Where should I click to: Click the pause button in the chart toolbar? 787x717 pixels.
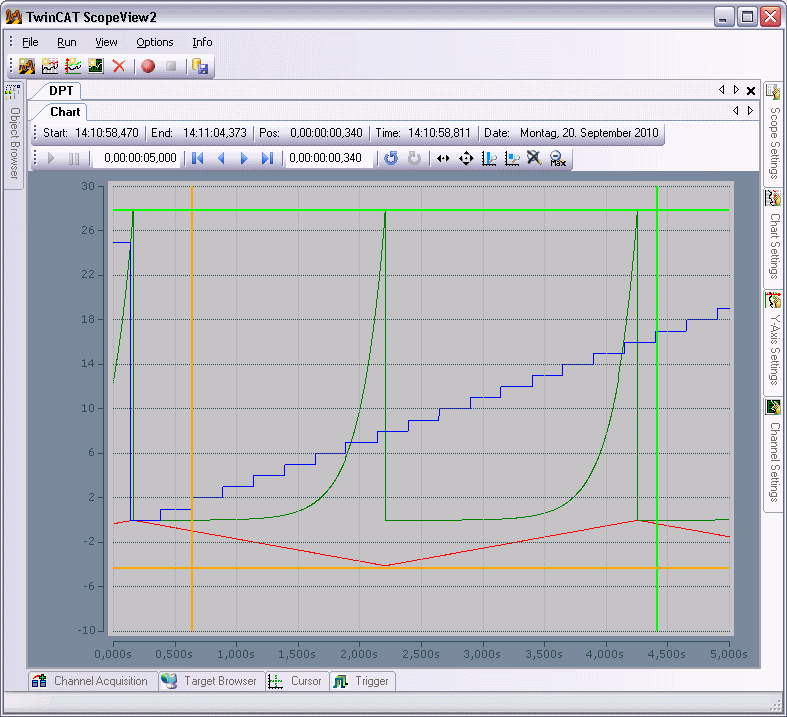tap(74, 159)
